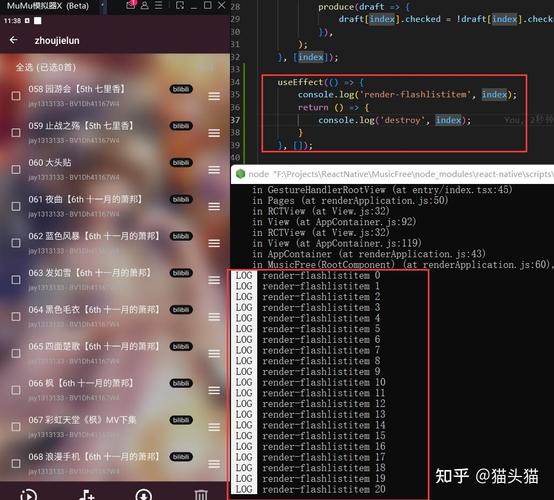Image resolution: width=554 pixels, height=500 pixels.
Task: Click the terminal window title path
Action: (x=401, y=174)
